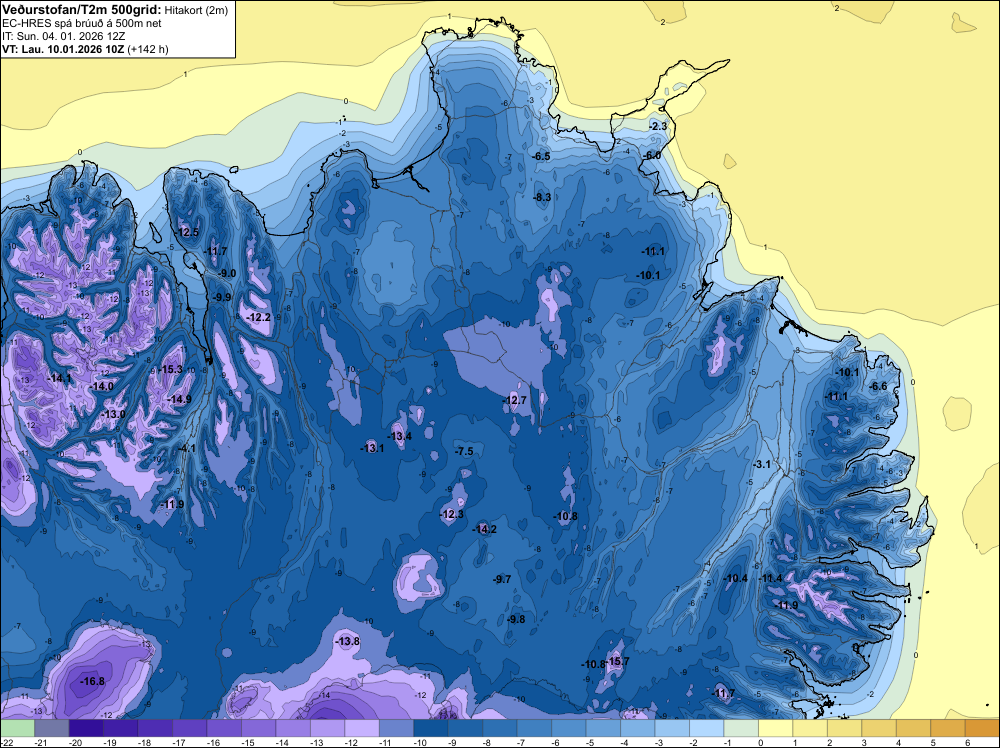
Task: Pick the legend swatch labeled -16
Action: pos(224,728)
